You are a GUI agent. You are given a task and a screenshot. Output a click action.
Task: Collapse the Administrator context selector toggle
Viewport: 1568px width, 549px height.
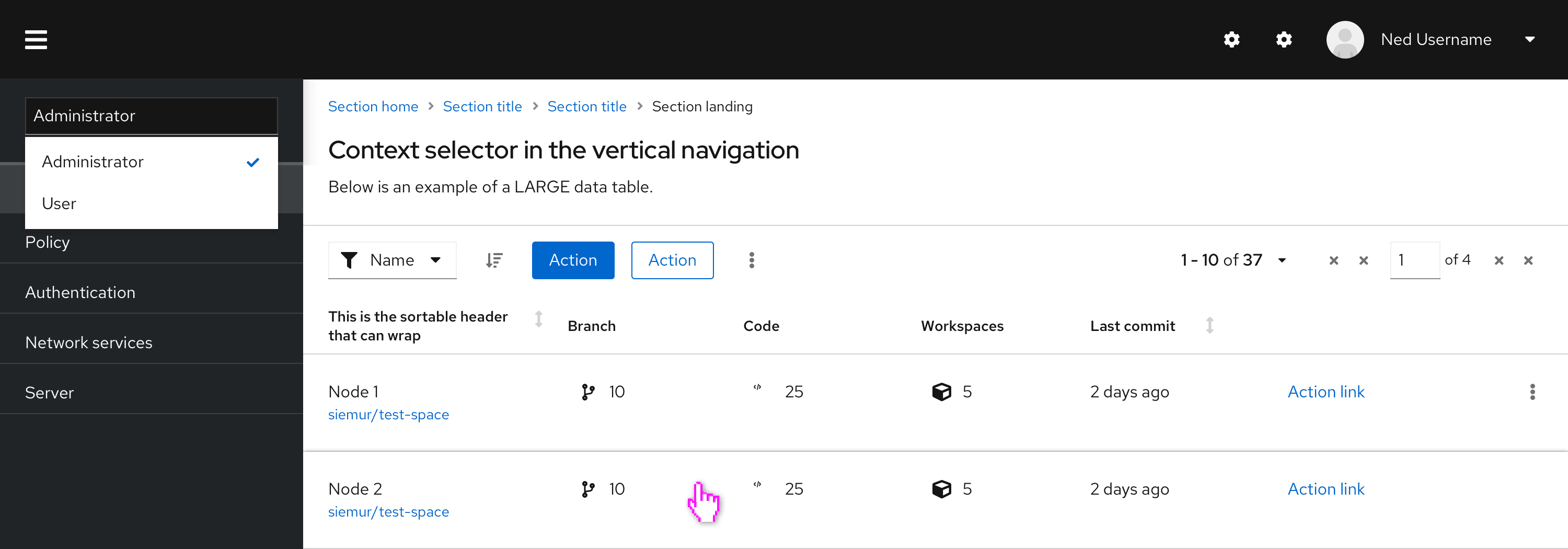(x=151, y=116)
